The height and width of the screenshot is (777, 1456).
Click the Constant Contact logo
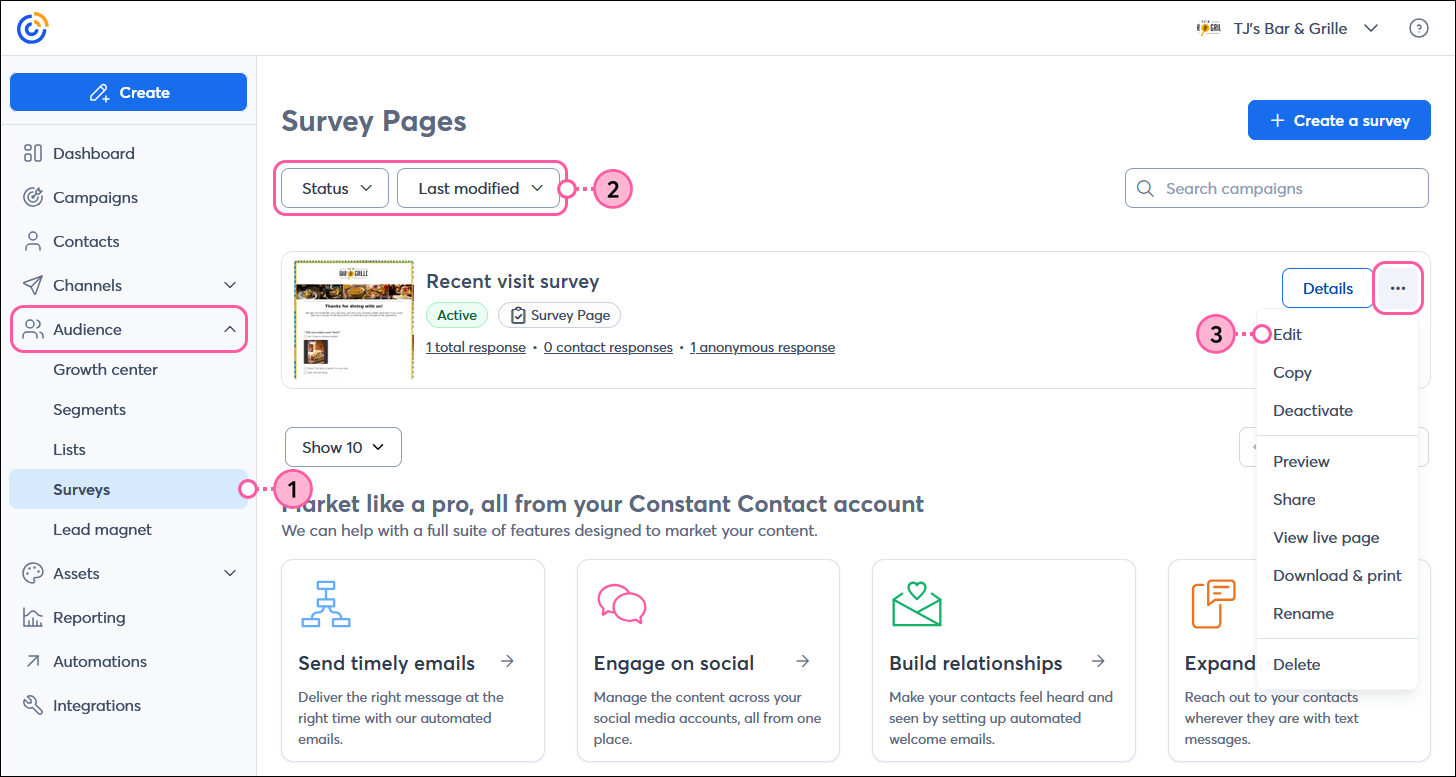(x=31, y=27)
